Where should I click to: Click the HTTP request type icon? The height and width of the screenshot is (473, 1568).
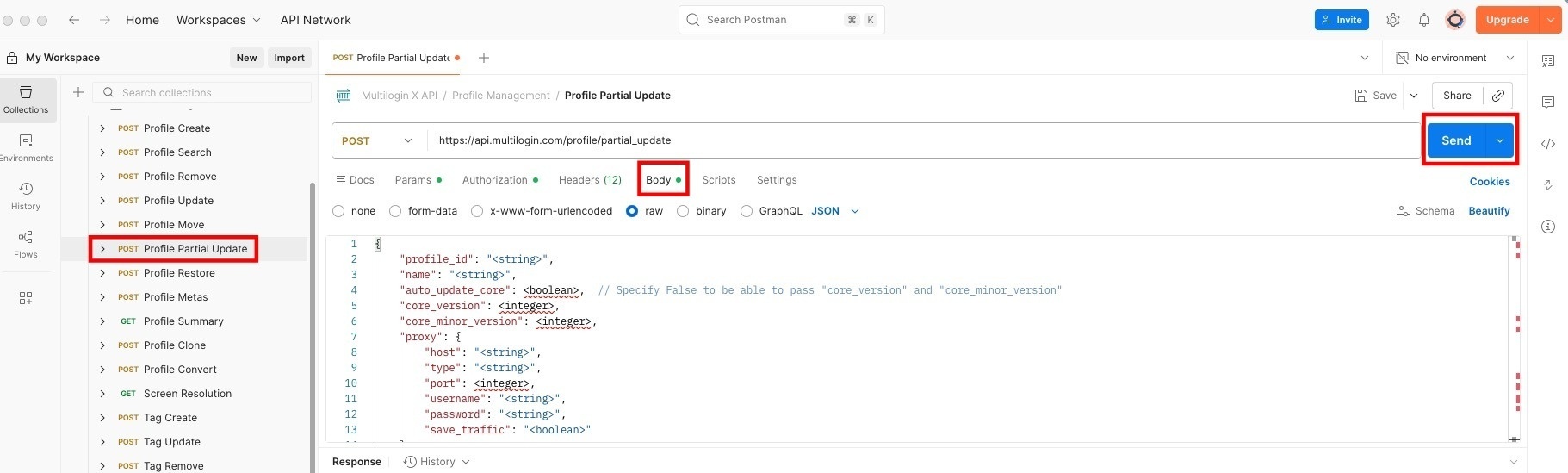pos(344,96)
